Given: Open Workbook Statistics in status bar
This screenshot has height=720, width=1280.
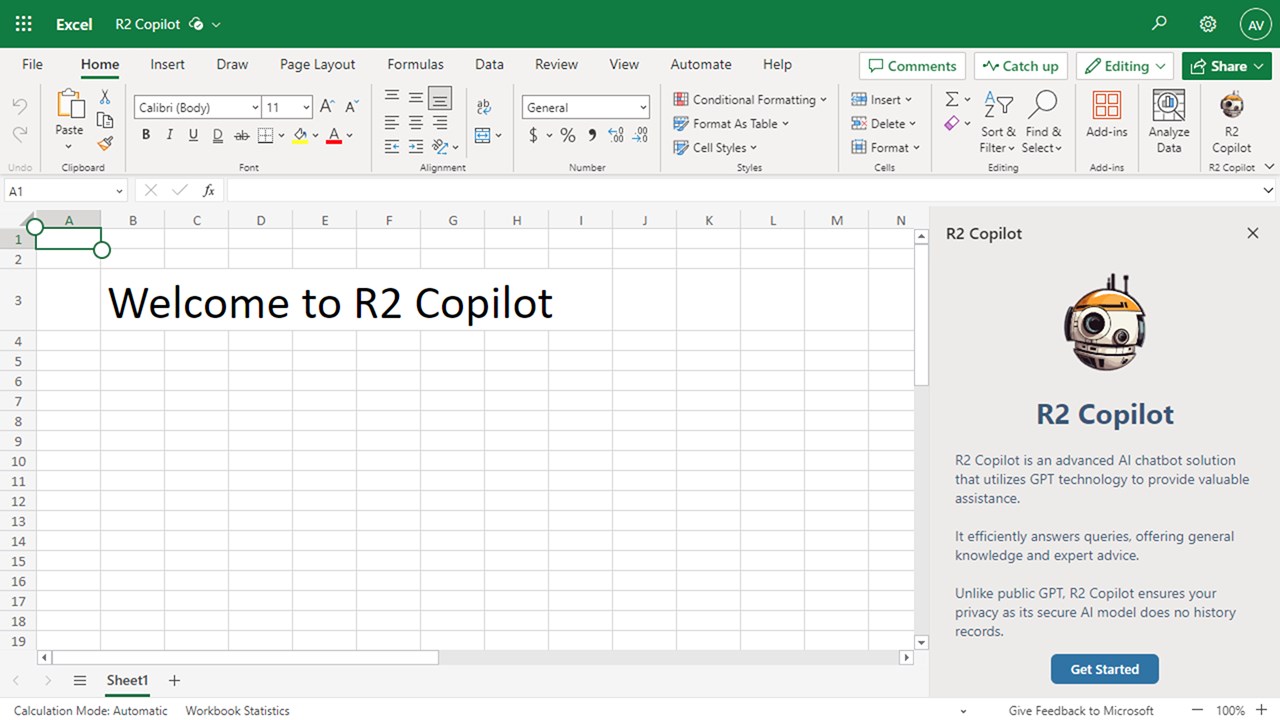Looking at the screenshot, I should pos(237,711).
